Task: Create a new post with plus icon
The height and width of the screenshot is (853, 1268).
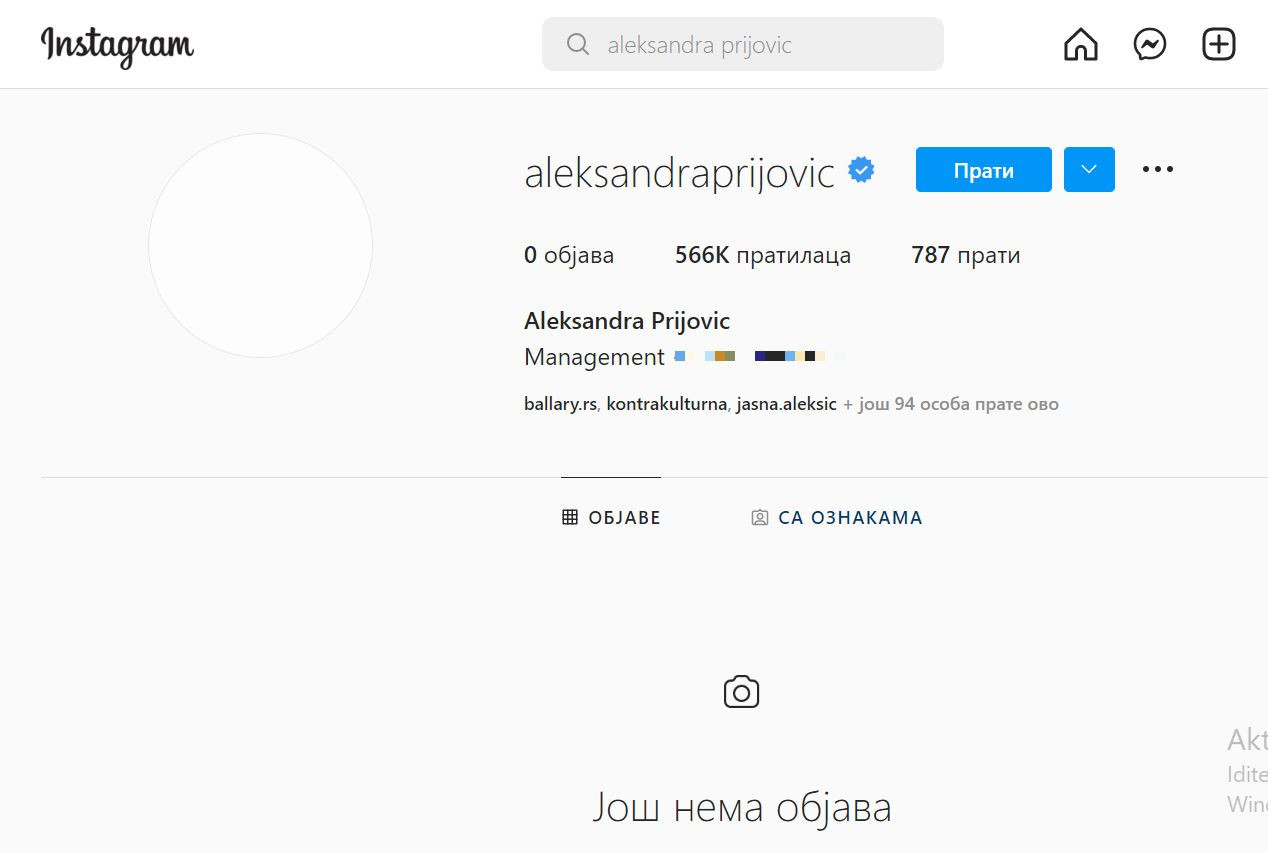Action: tap(1219, 44)
